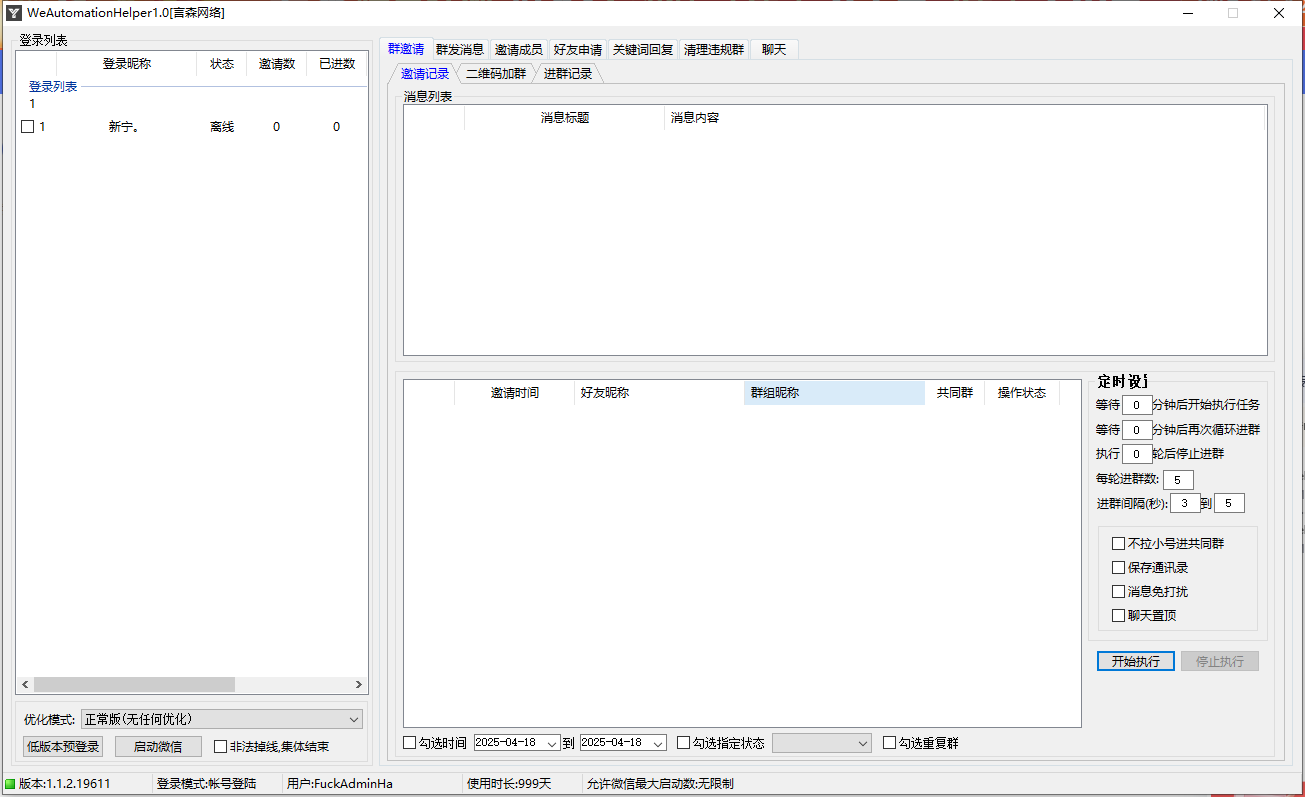Click the login list's left scroll arrow
The height and width of the screenshot is (797, 1305).
pos(25,685)
